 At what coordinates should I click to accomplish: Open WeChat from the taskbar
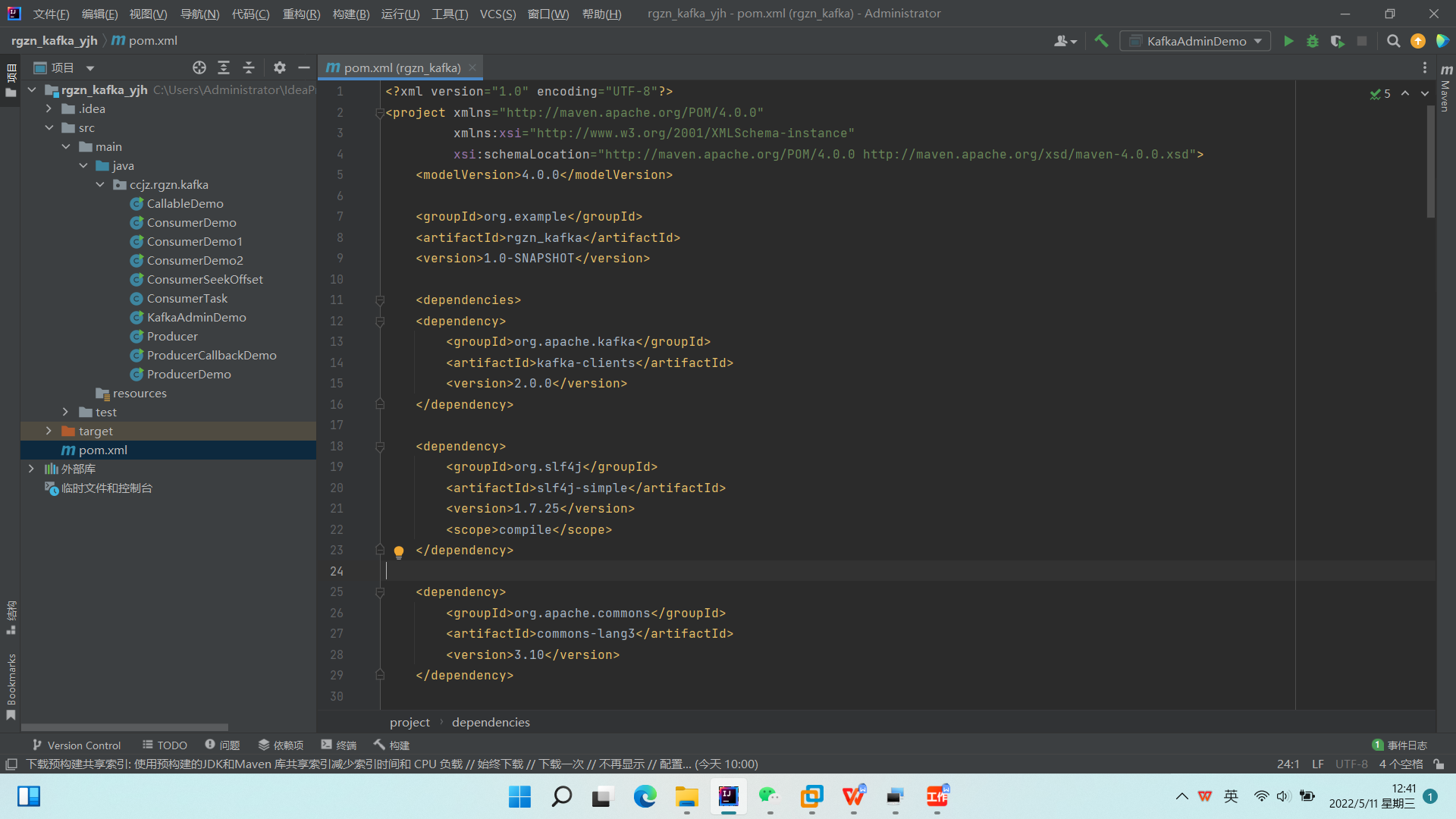[x=770, y=796]
